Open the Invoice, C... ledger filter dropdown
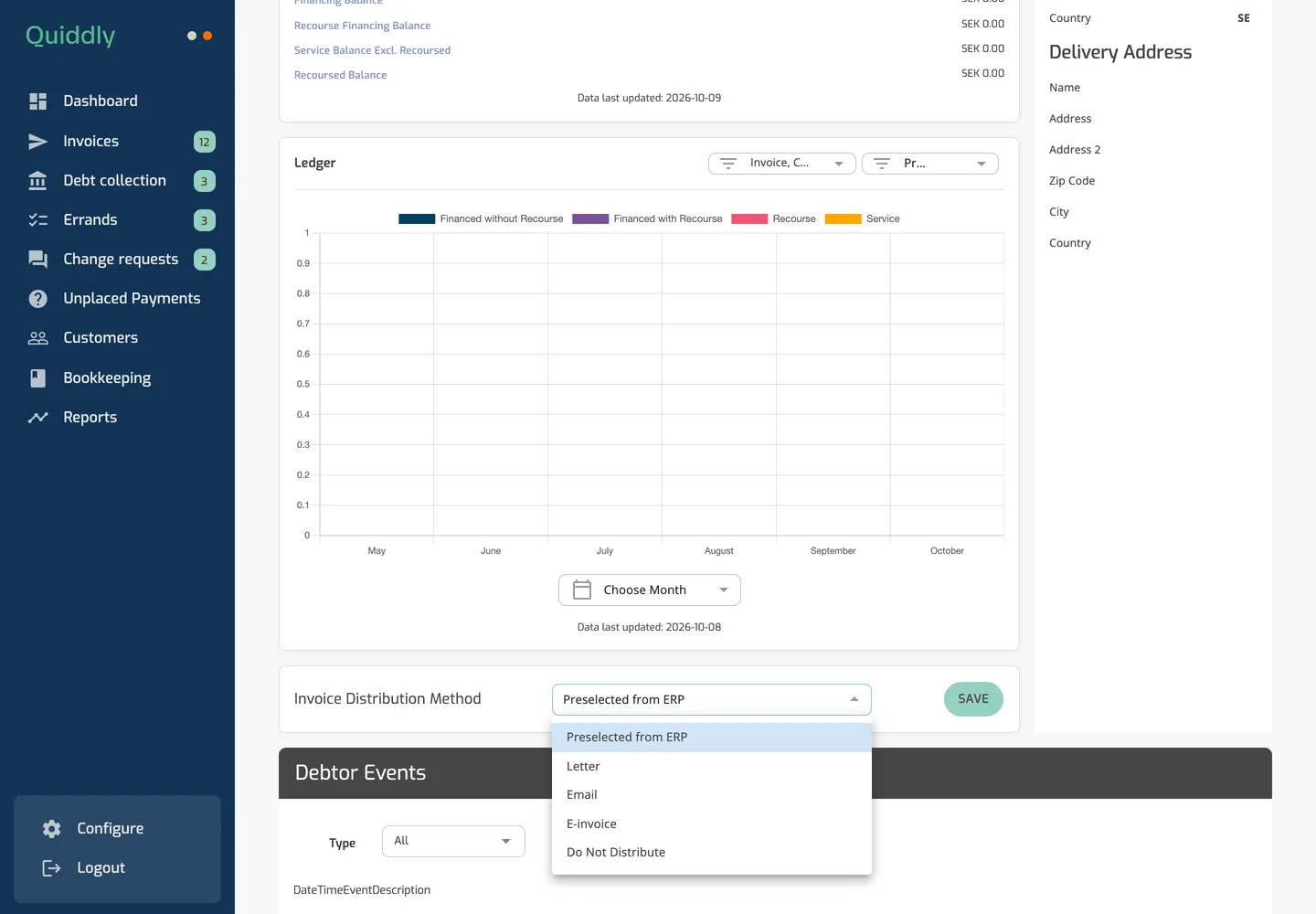This screenshot has height=914, width=1316. (x=782, y=164)
